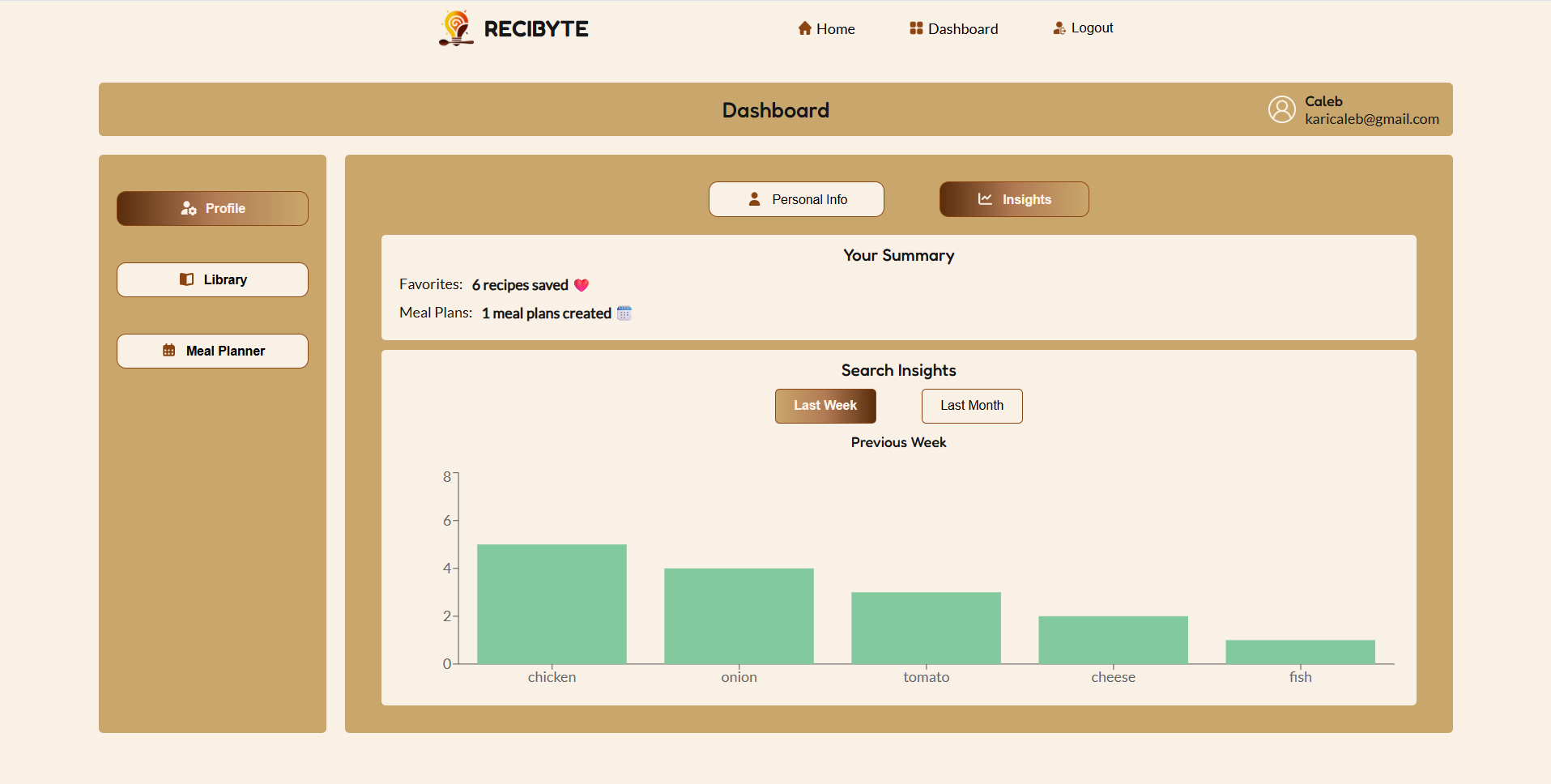Open the Meal Planner section
This screenshot has height=784, width=1551.
pos(211,350)
